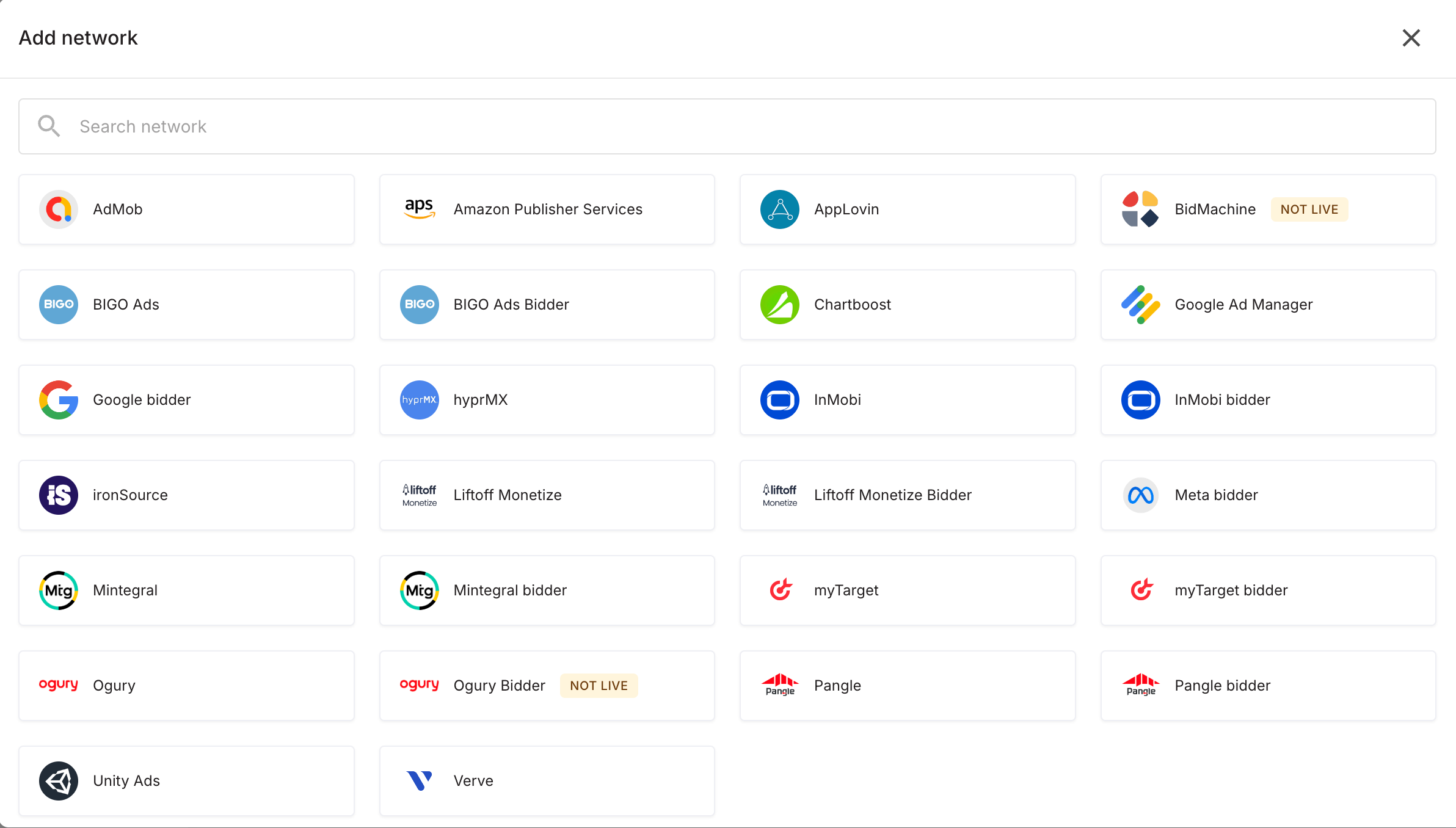1456x828 pixels.
Task: Click the Unity Ads logo icon
Action: coord(59,781)
